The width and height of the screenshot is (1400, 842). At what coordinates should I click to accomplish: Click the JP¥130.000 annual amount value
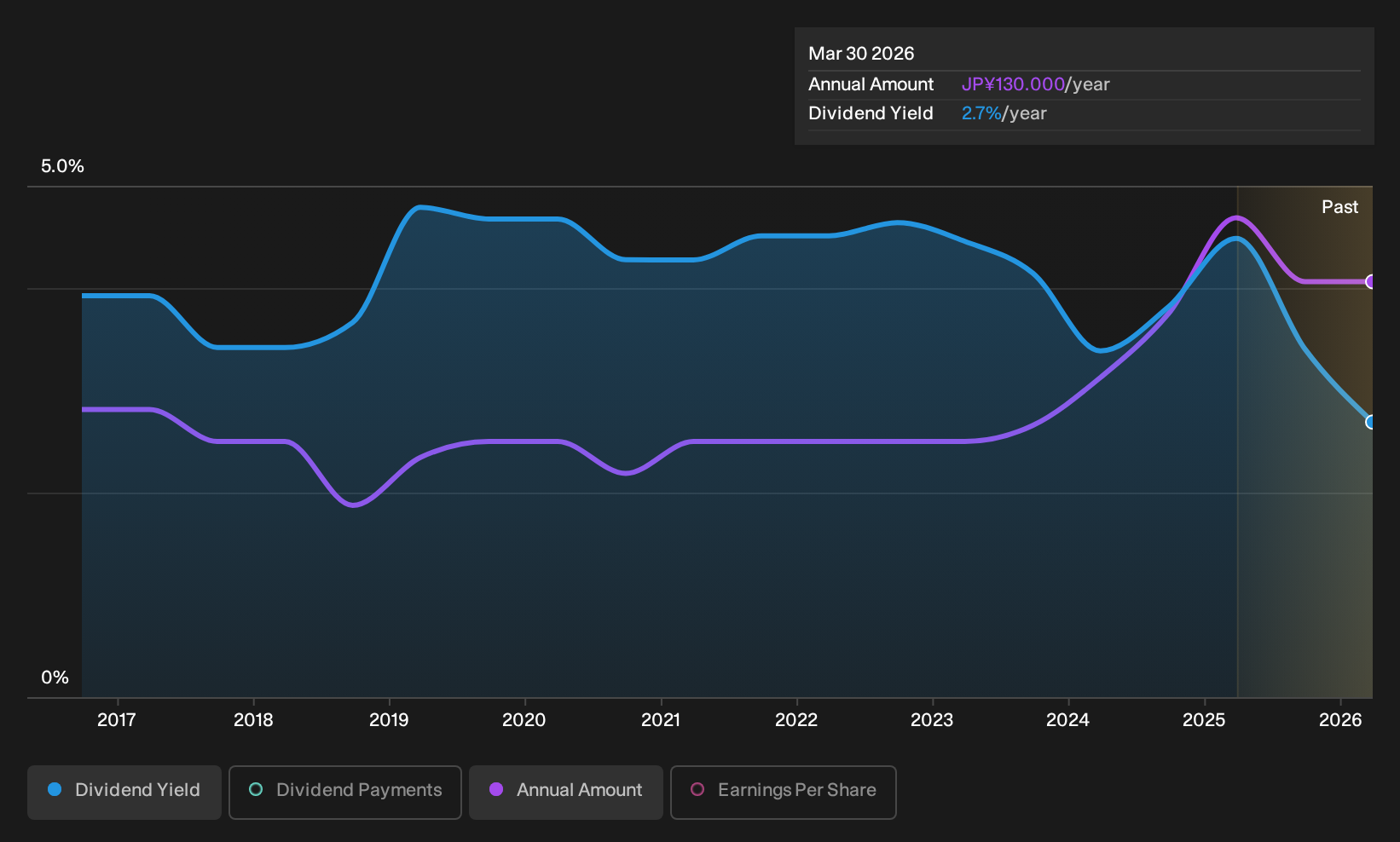[x=1013, y=84]
